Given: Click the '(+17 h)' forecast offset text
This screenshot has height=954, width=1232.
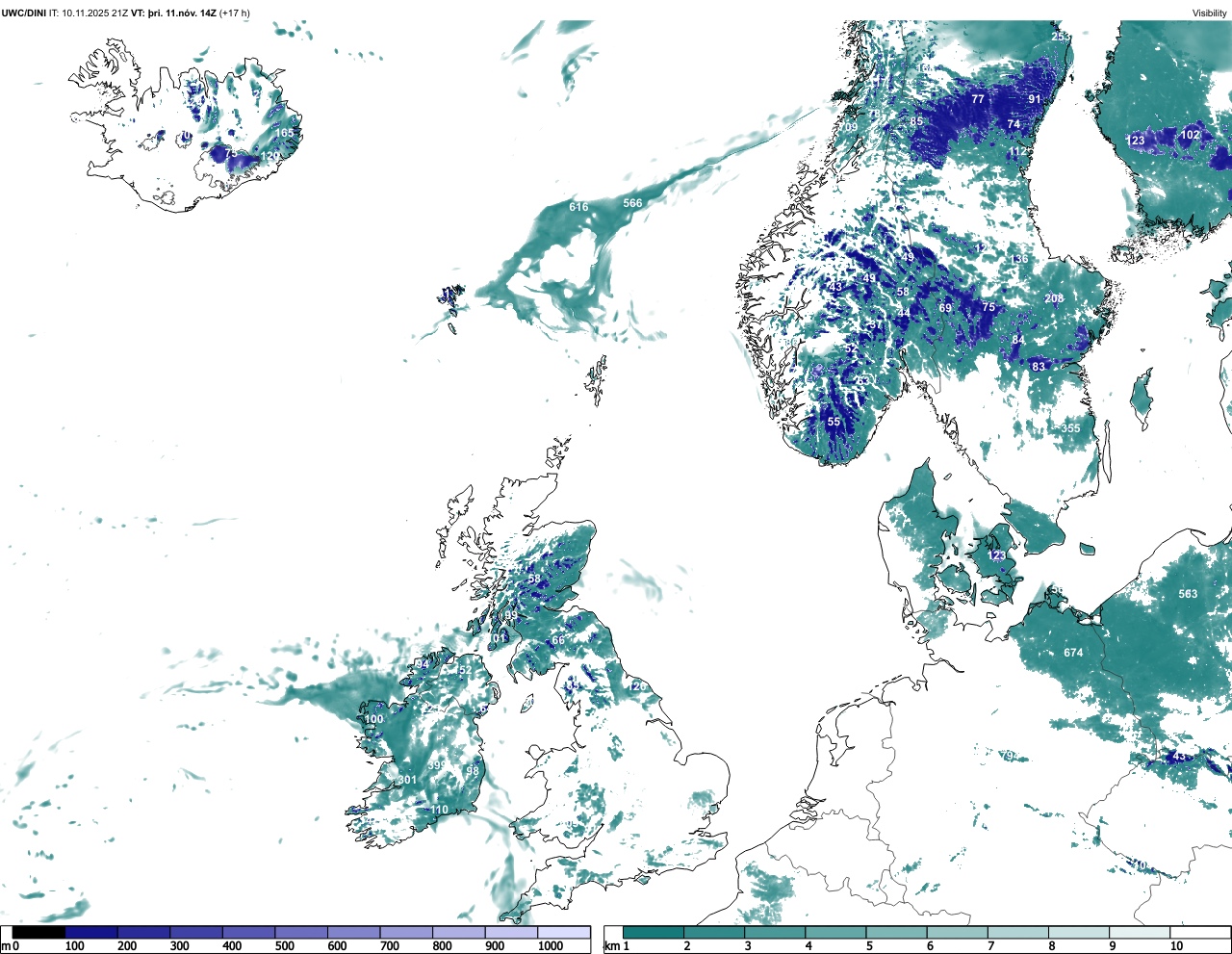Looking at the screenshot, I should tap(235, 13).
